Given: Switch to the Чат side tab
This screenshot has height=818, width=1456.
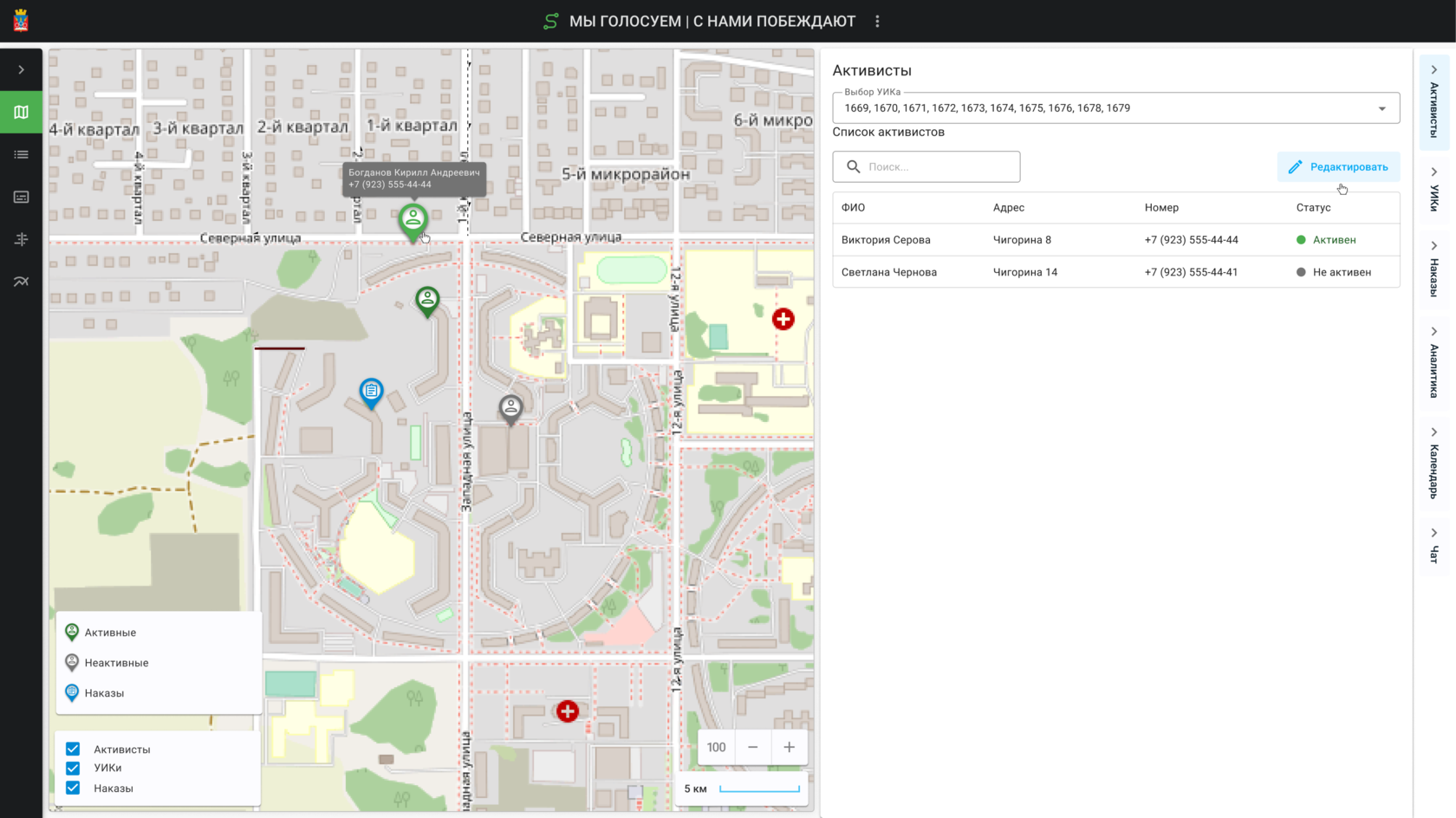Looking at the screenshot, I should point(1434,546).
